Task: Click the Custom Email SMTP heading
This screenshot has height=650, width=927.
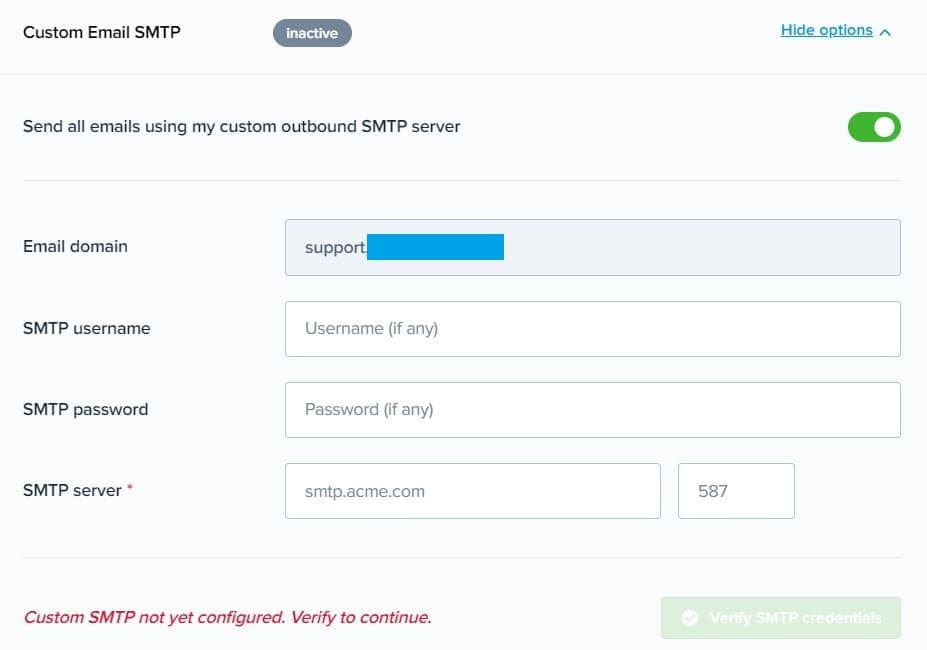Action: 102,32
